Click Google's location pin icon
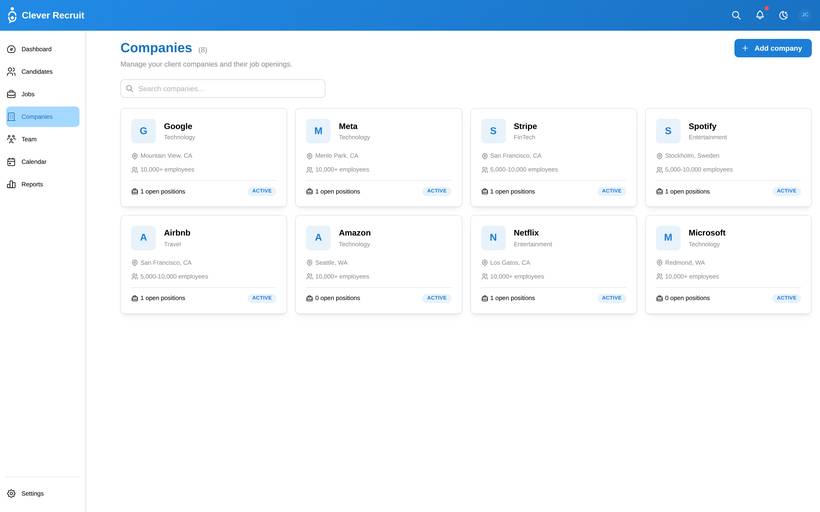Image resolution: width=820 pixels, height=512 pixels. click(134, 156)
